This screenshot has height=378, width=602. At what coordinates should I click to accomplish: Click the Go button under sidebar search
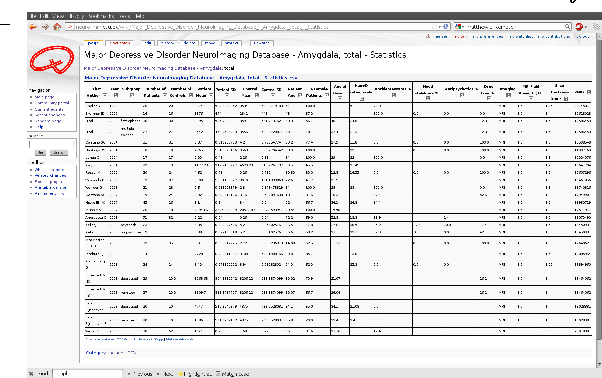(41, 153)
